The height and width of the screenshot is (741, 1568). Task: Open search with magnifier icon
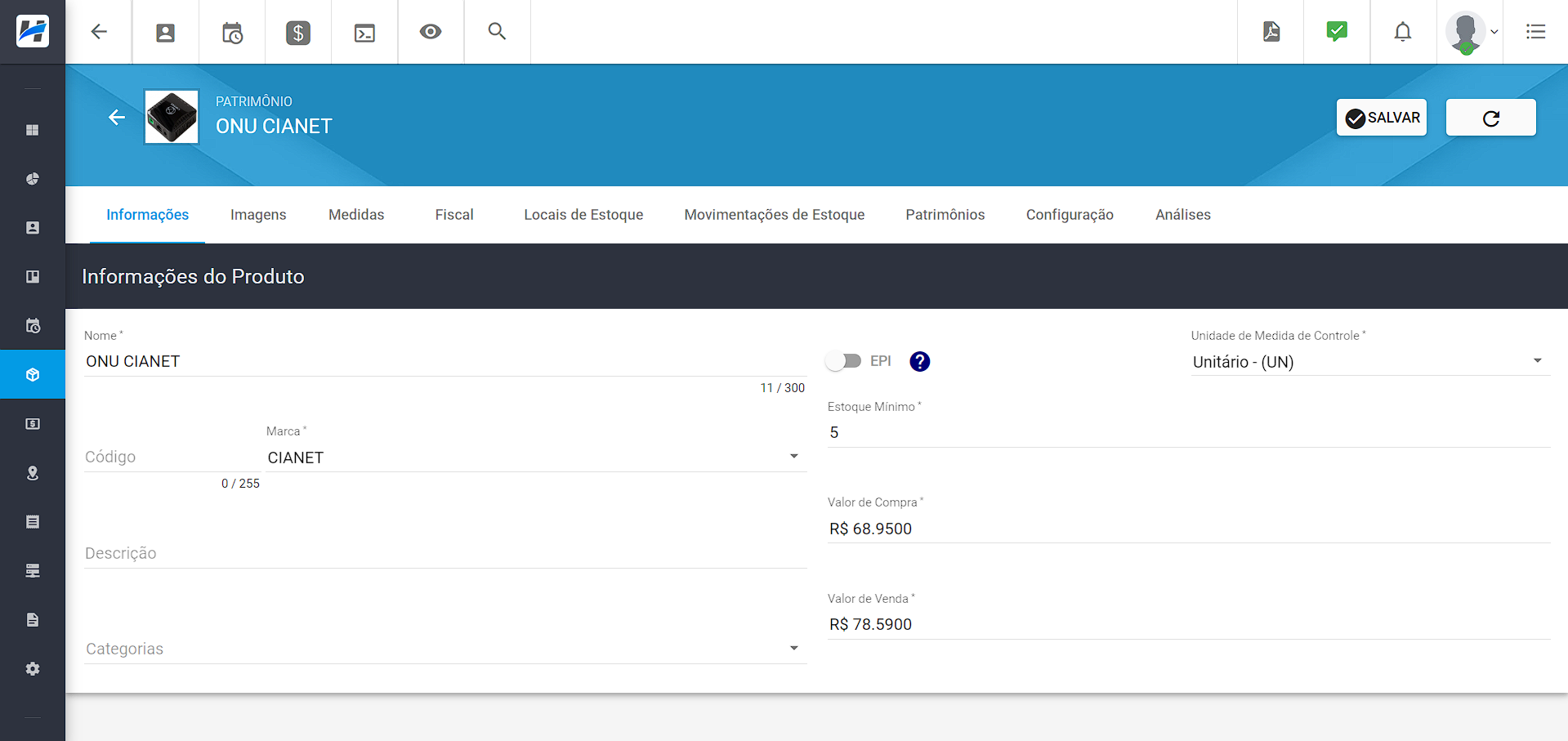pos(497,32)
